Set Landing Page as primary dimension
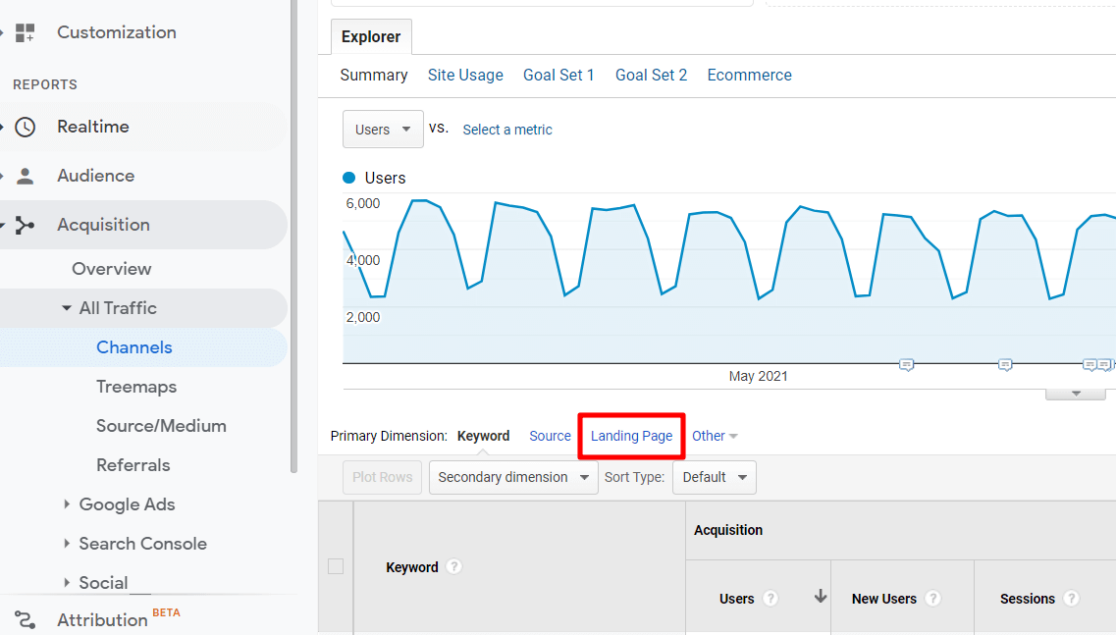Image resolution: width=1116 pixels, height=635 pixels. (x=630, y=436)
